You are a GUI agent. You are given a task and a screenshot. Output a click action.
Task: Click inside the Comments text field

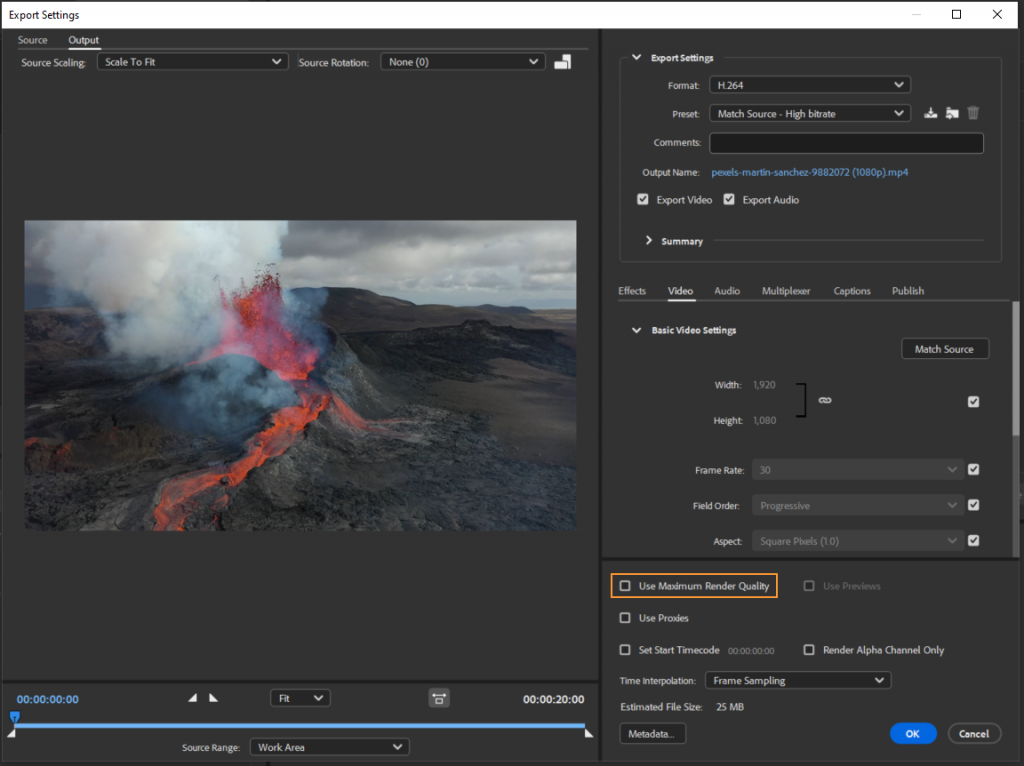click(845, 142)
